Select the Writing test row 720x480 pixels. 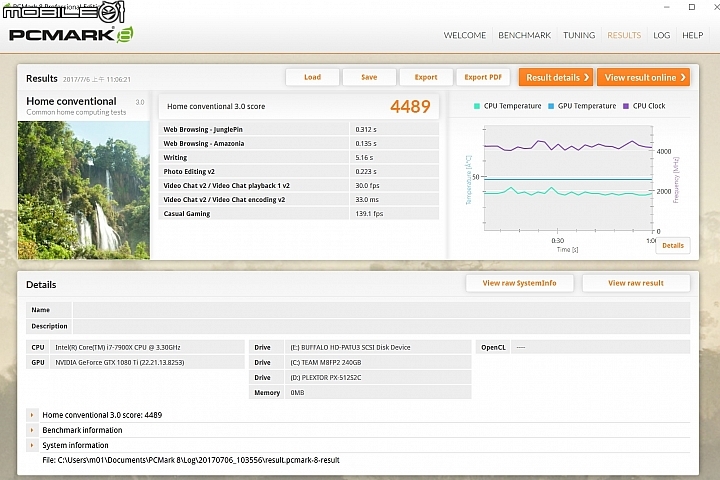[298, 158]
